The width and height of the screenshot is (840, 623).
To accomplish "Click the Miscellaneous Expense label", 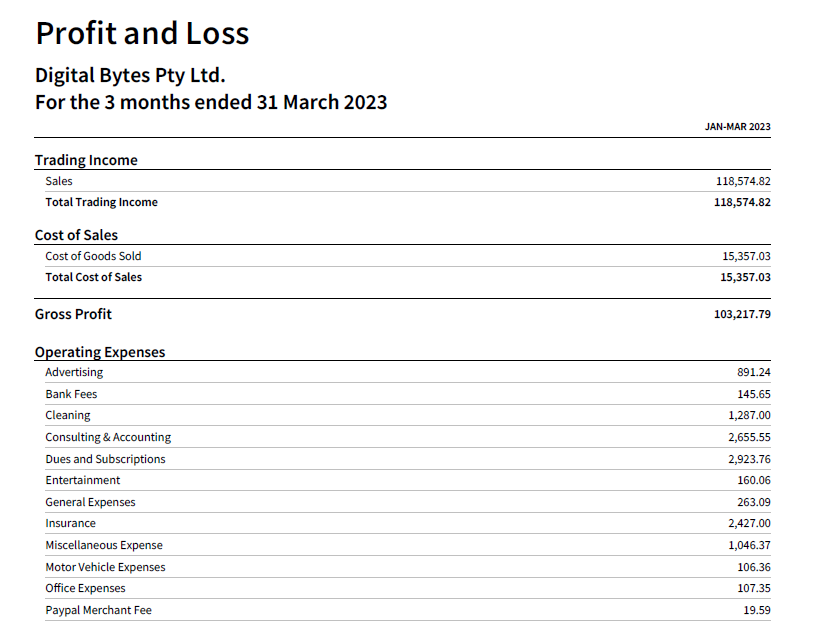I will point(104,545).
